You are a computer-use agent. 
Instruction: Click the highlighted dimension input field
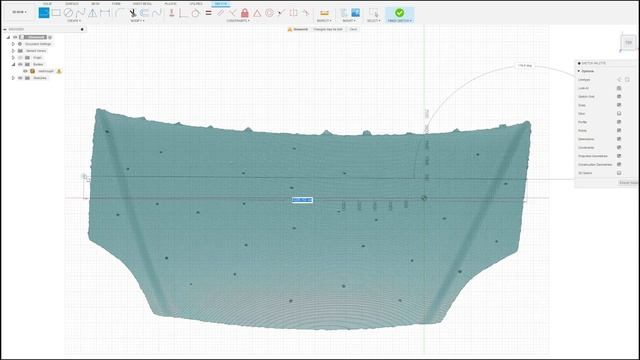tap(302, 200)
